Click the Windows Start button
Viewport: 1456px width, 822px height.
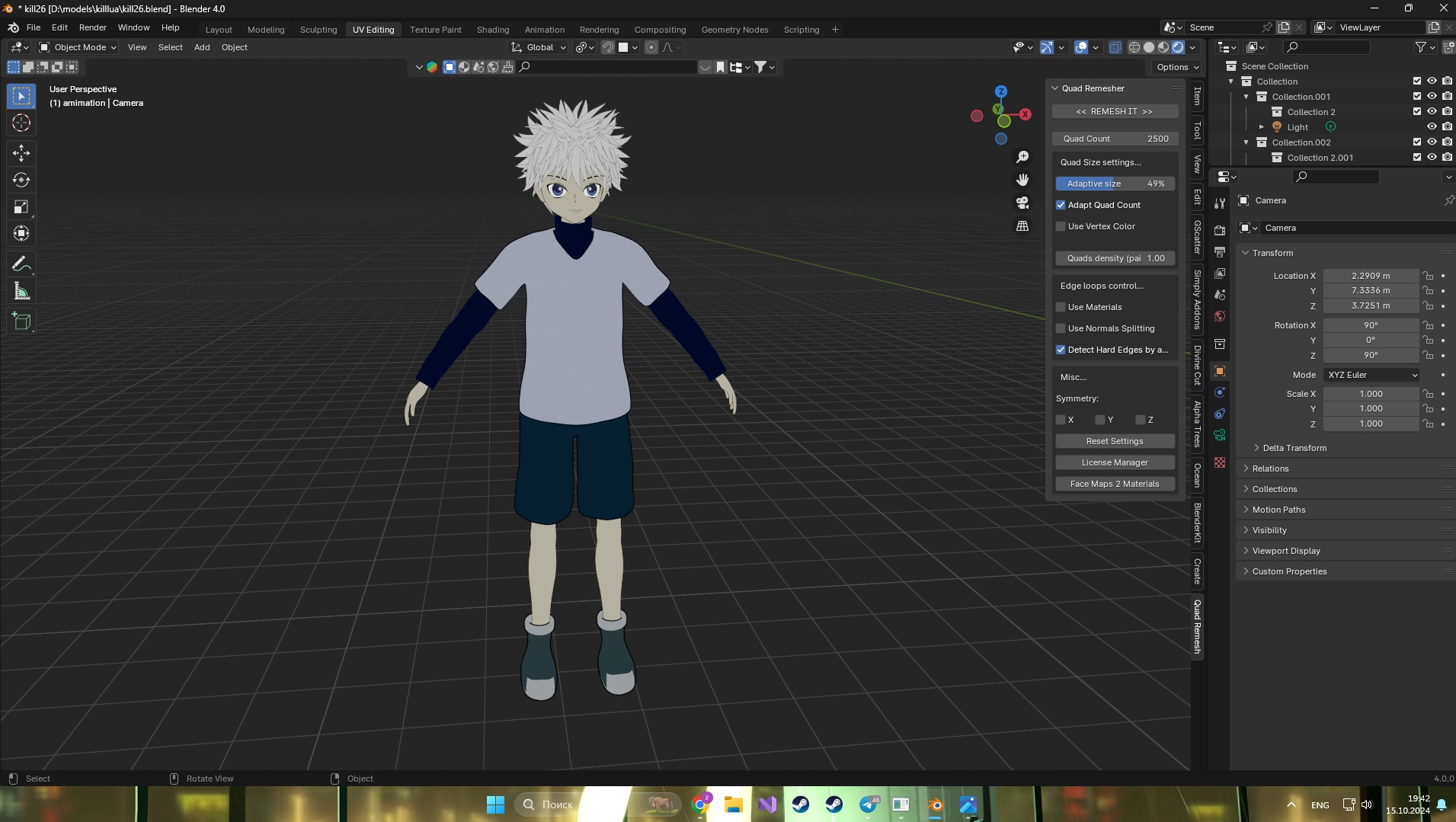tap(495, 804)
